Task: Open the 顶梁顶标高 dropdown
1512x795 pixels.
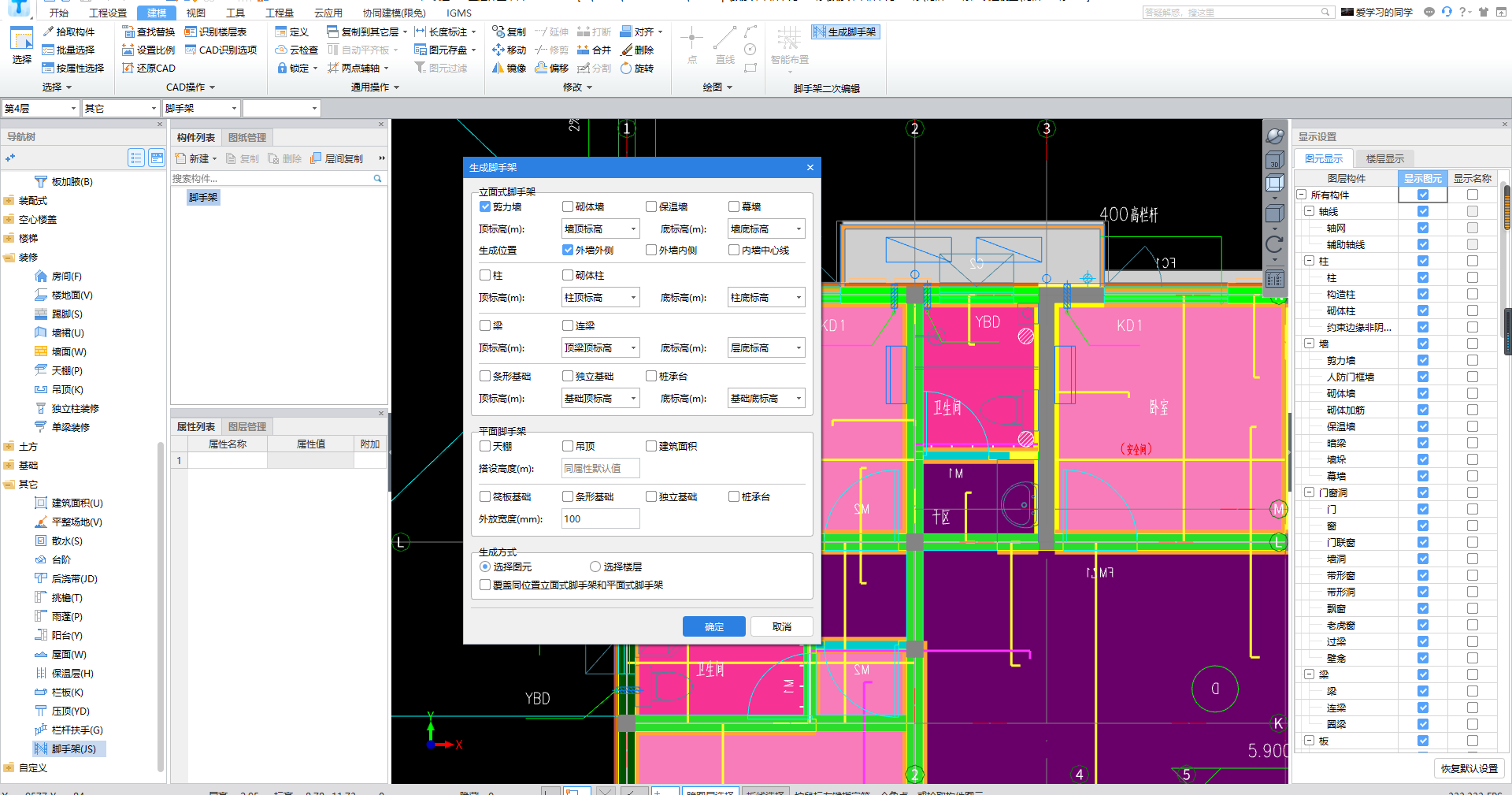Action: coord(600,347)
